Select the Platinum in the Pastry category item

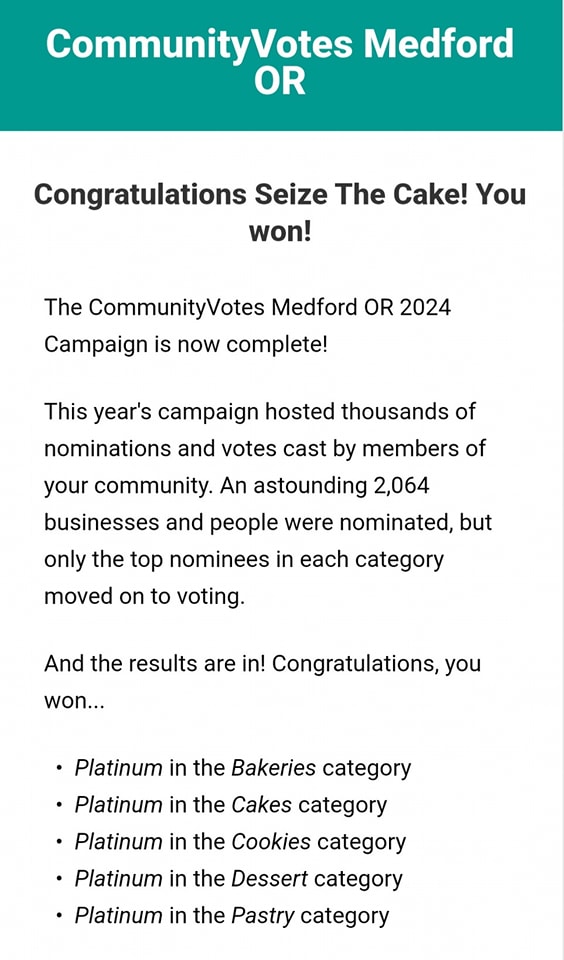[x=231, y=916]
